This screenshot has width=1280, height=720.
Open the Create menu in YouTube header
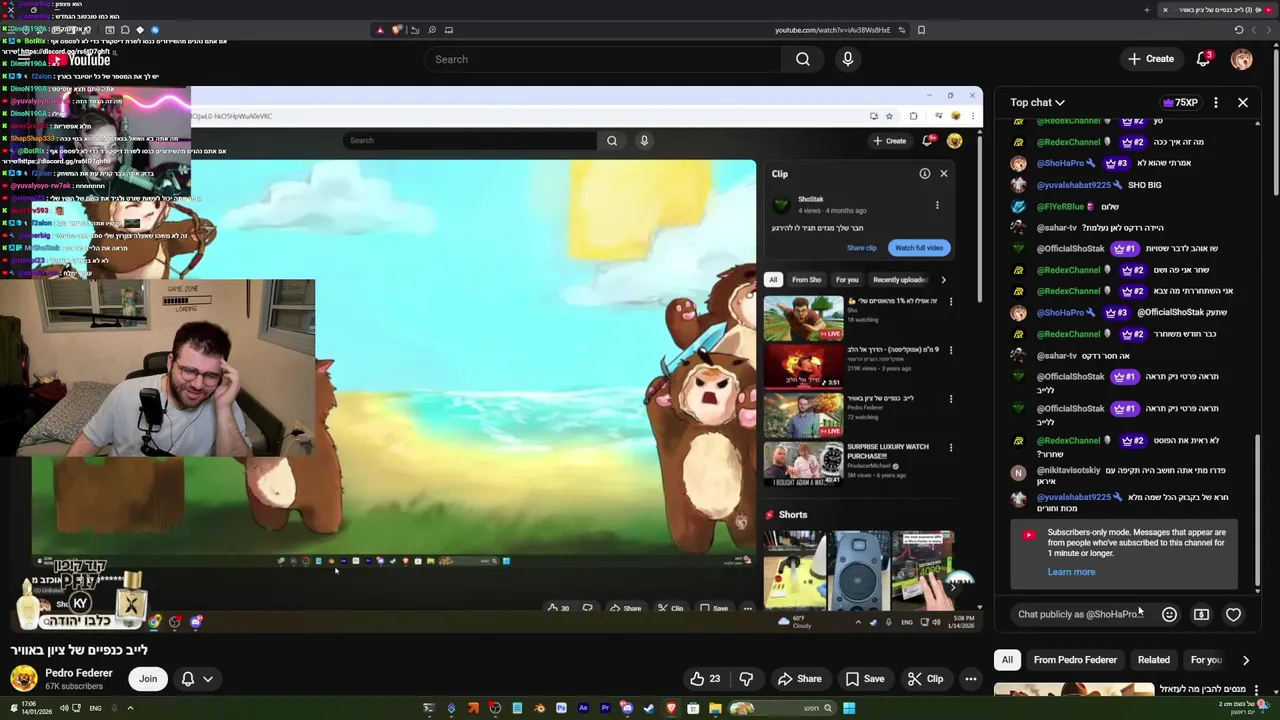click(x=1151, y=59)
